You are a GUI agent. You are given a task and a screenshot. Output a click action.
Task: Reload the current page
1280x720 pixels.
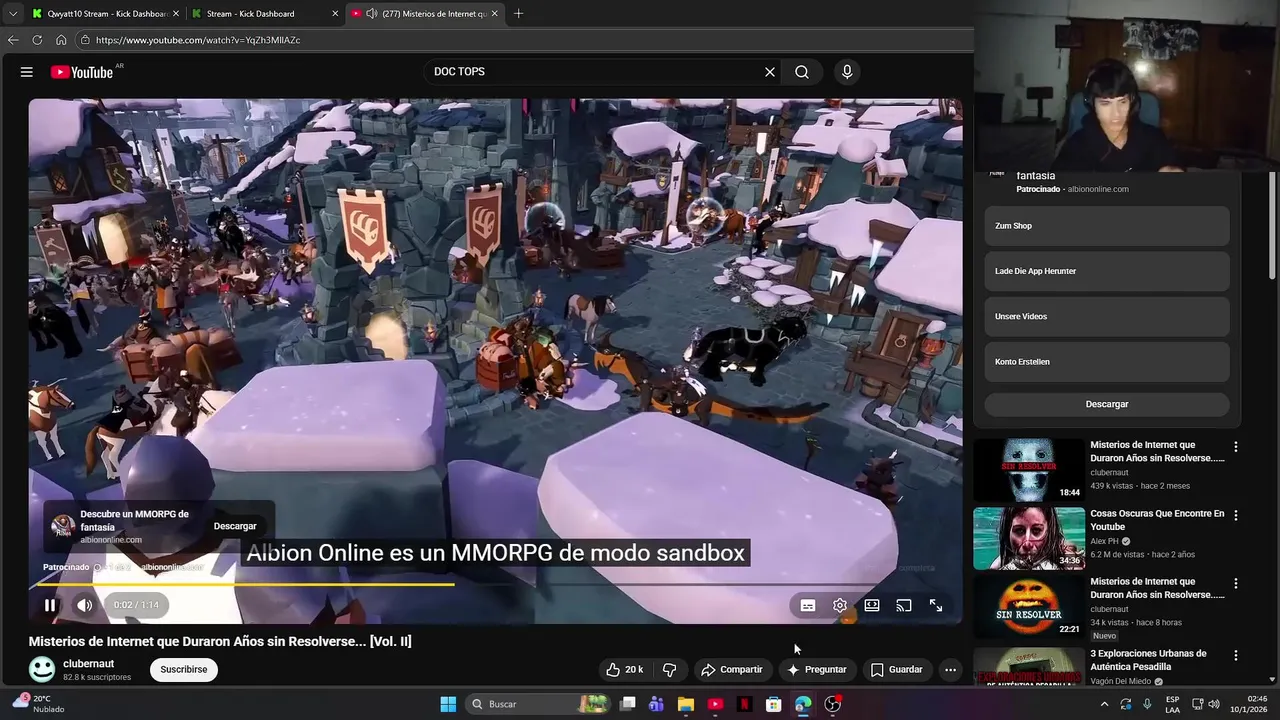37,40
